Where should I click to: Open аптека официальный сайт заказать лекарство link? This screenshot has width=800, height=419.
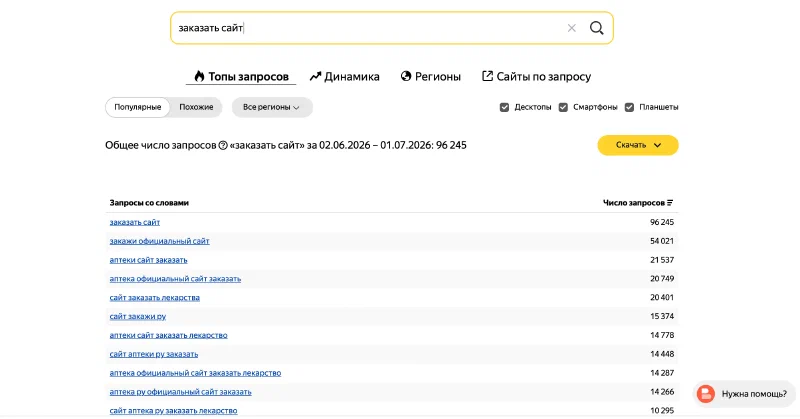(195, 373)
